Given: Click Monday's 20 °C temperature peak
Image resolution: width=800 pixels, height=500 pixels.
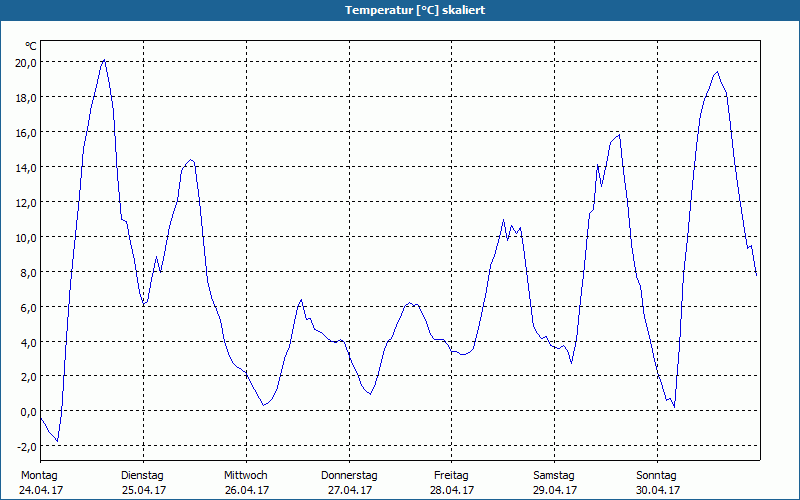Looking at the screenshot, I should tap(104, 60).
